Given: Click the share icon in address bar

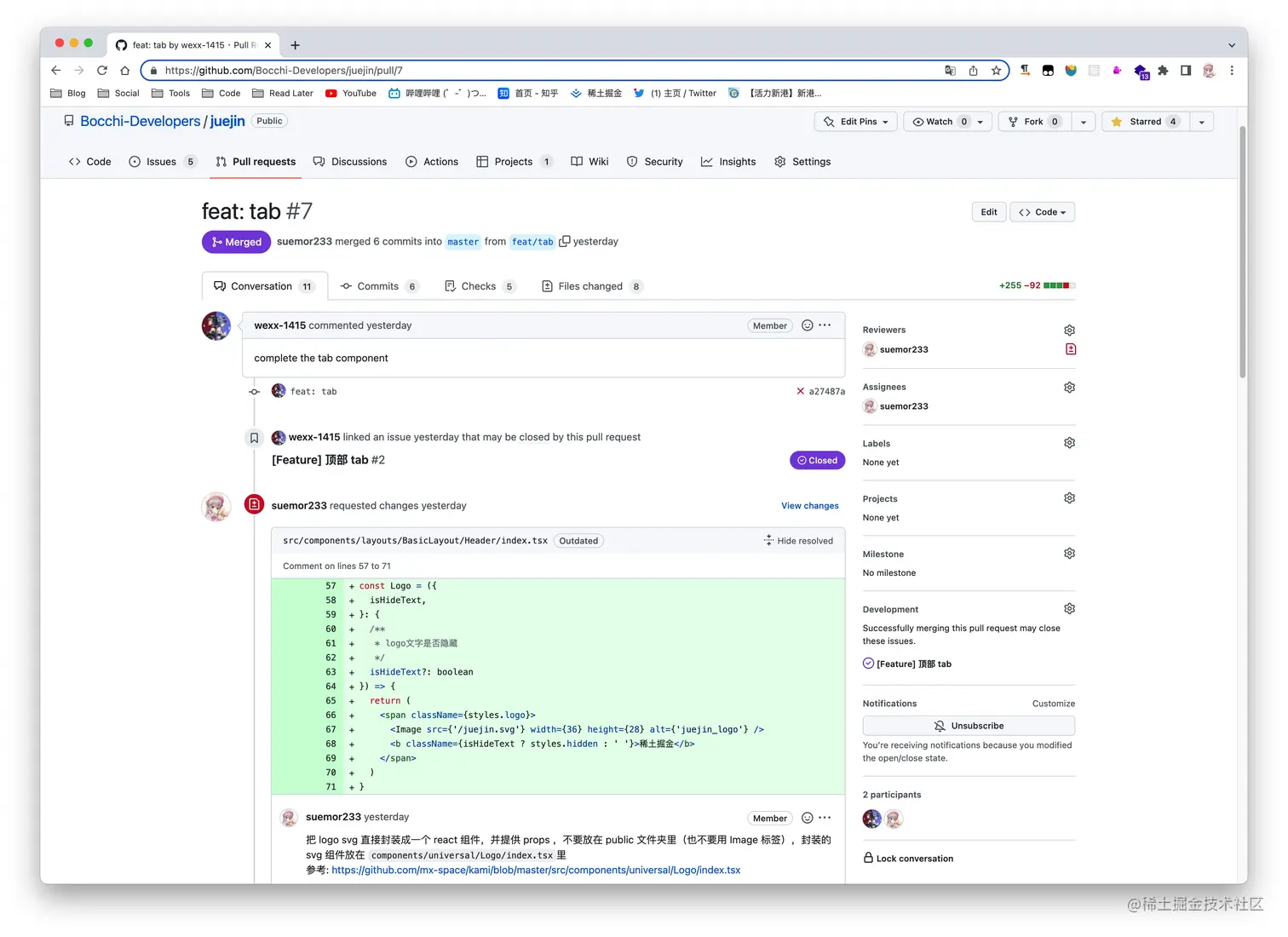Looking at the screenshot, I should pyautogui.click(x=974, y=71).
